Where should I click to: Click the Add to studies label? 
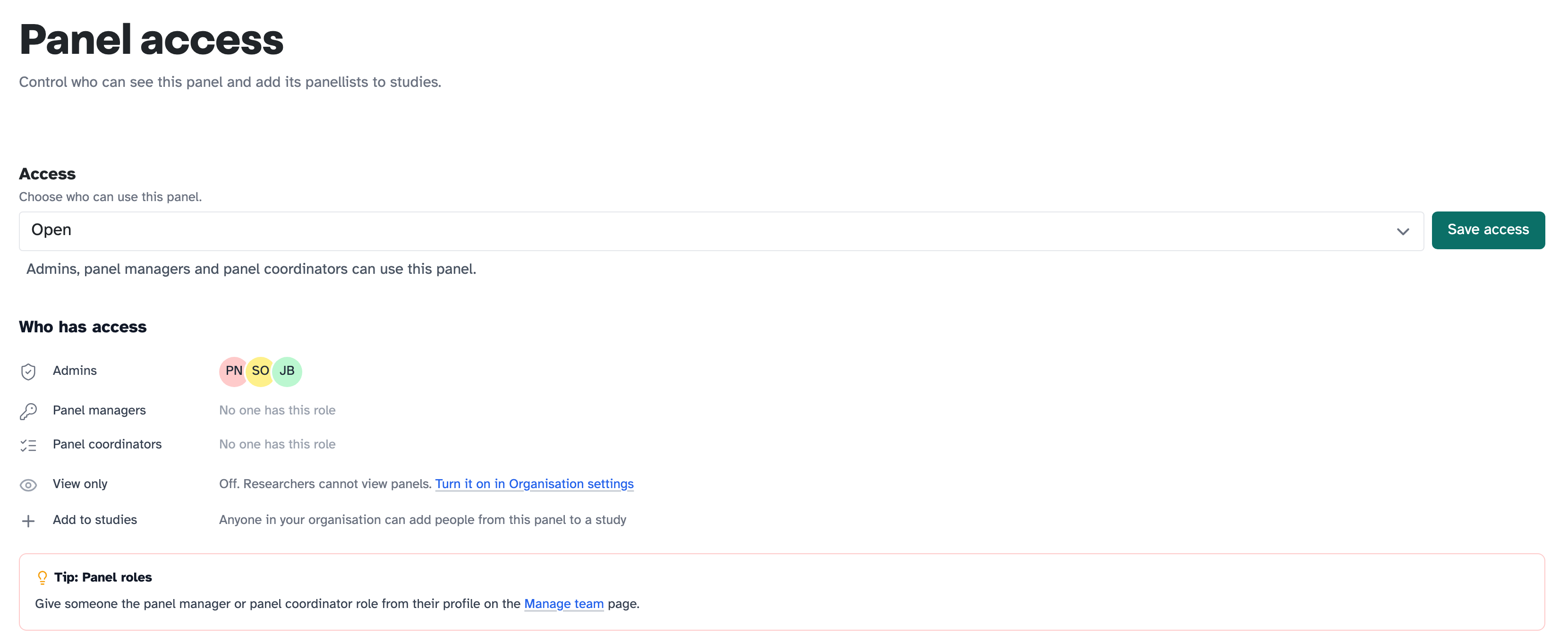click(94, 520)
